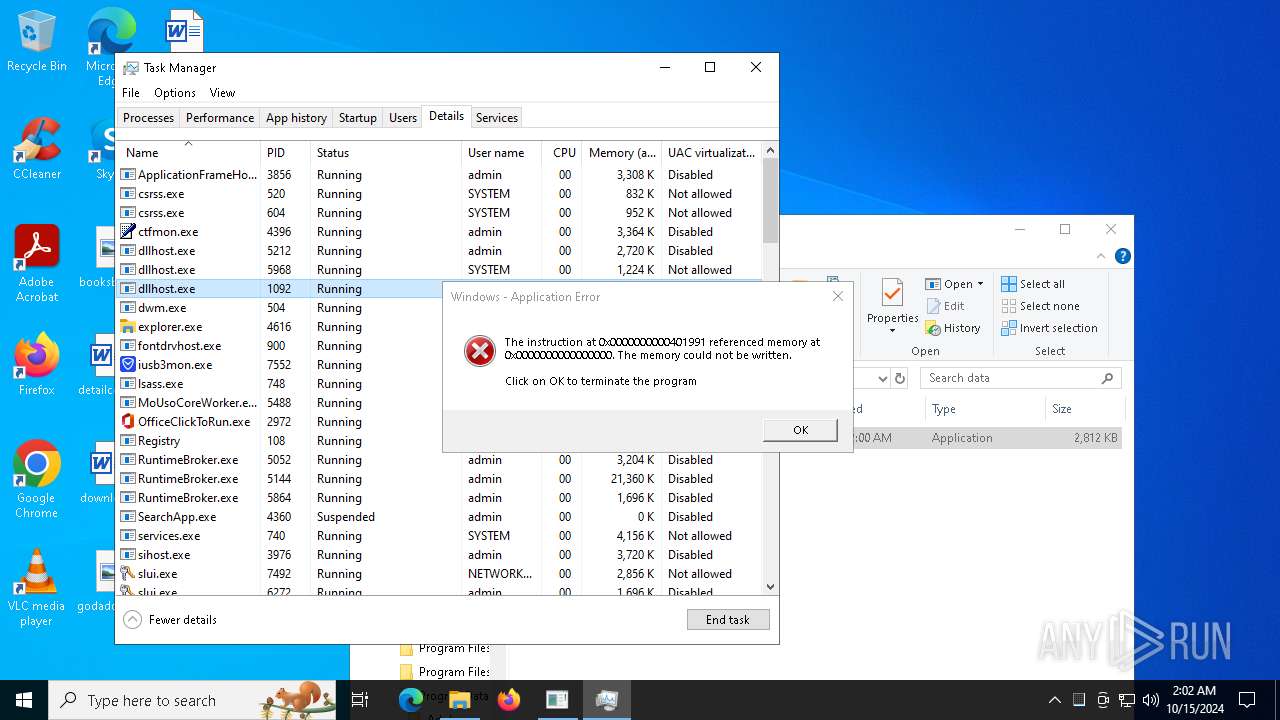This screenshot has height=720, width=1280.
Task: Sort by the Status column header
Action: (386, 153)
